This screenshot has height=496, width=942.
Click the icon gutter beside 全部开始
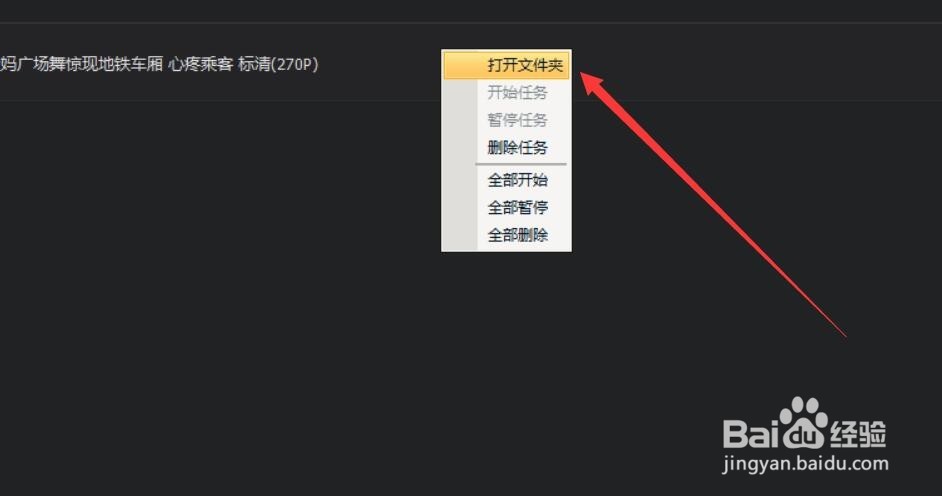coord(460,180)
